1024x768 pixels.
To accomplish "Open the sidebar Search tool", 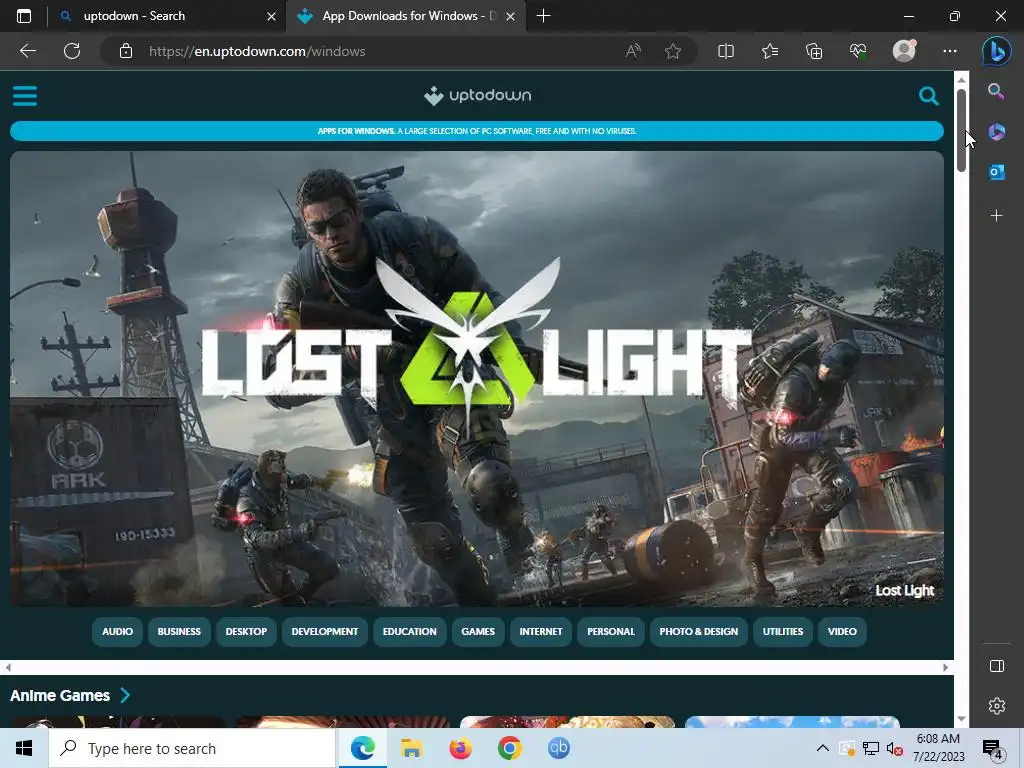I will [x=996, y=91].
